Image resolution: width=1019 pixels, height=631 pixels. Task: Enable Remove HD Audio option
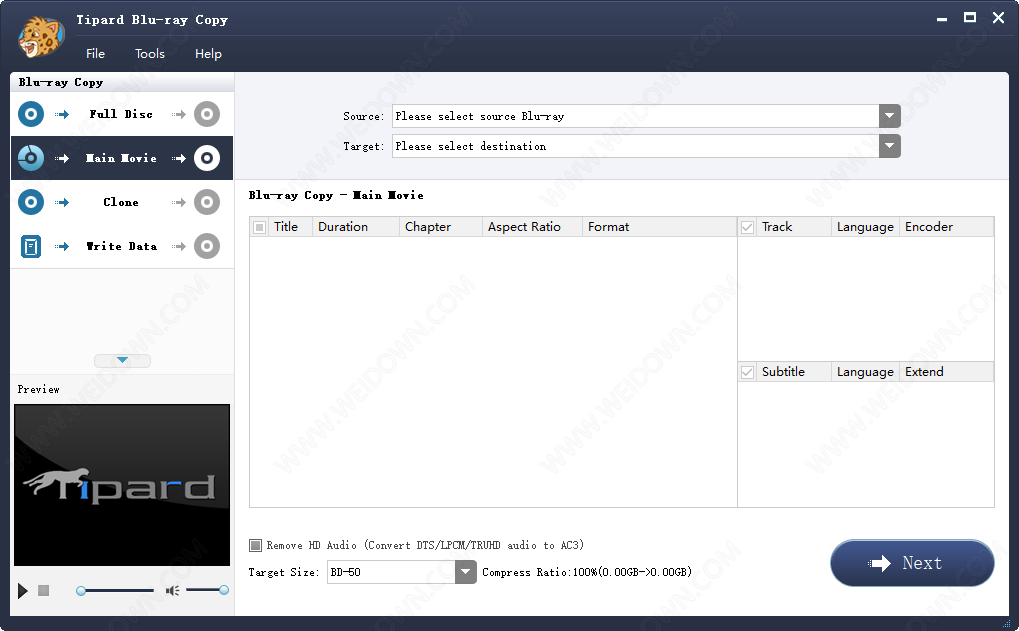(x=255, y=545)
